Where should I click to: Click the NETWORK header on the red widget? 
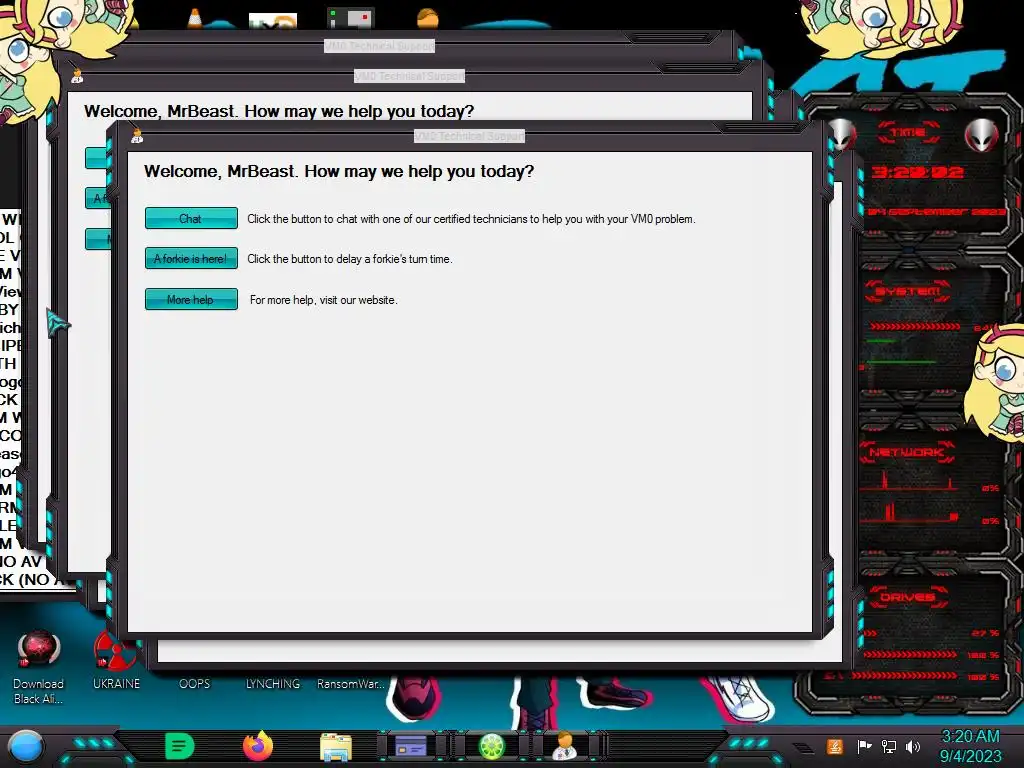pyautogui.click(x=906, y=452)
